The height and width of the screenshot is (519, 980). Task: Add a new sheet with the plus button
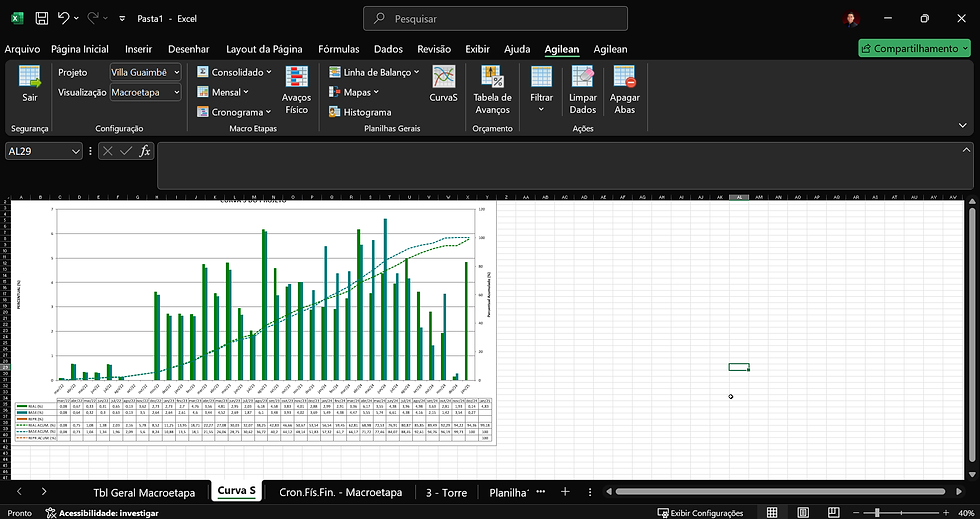coord(565,491)
